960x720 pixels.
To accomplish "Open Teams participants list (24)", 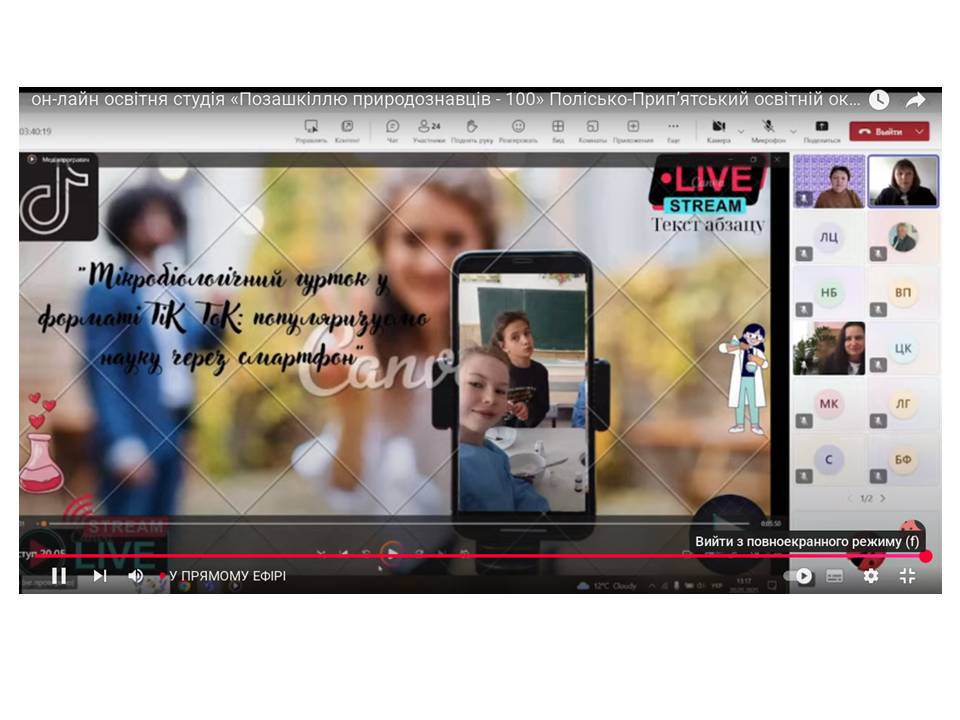I will [x=429, y=130].
